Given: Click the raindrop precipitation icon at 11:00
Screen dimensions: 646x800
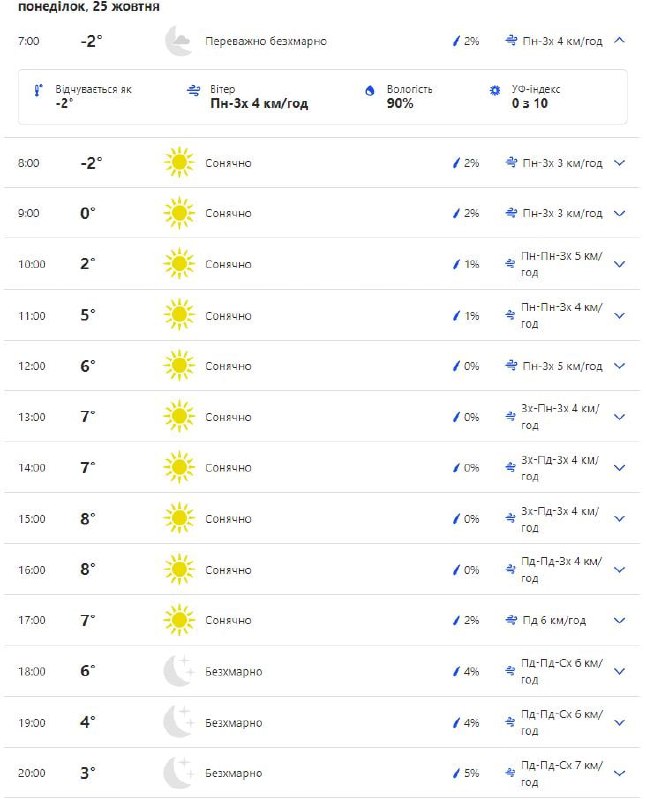Looking at the screenshot, I should point(456,316).
